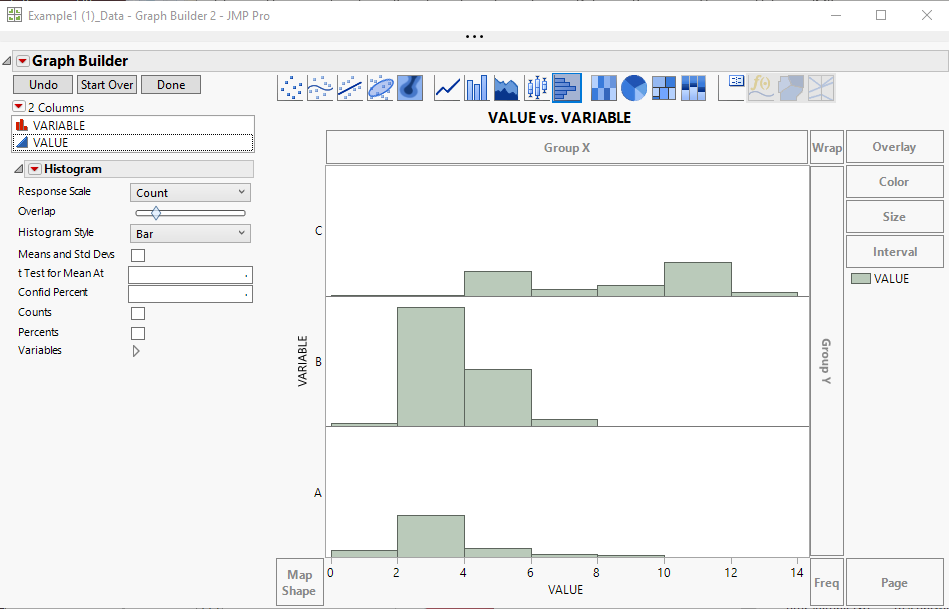Select the VALUE column in list

coord(133,142)
